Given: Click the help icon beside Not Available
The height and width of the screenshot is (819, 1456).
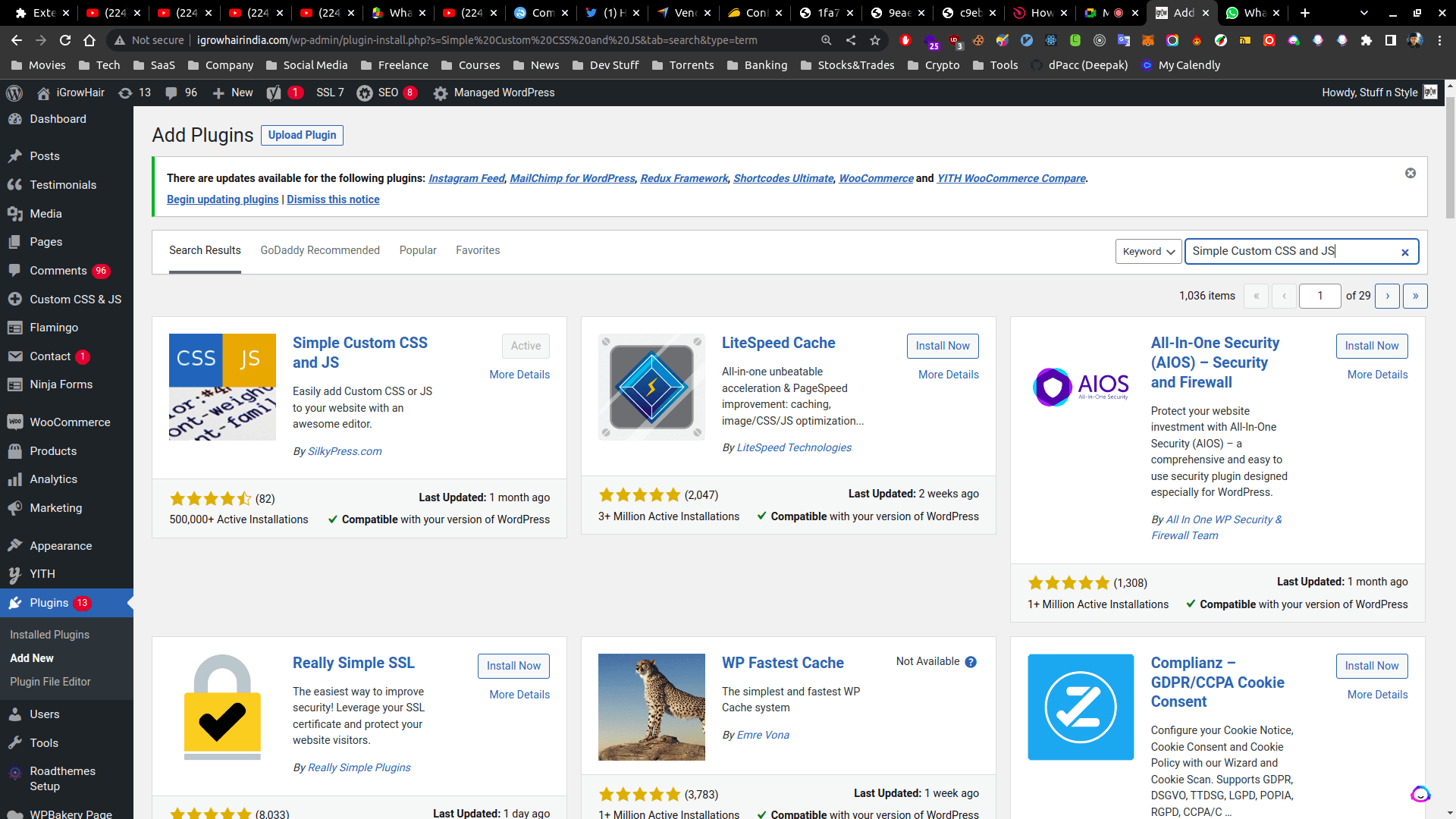Looking at the screenshot, I should pyautogui.click(x=971, y=662).
